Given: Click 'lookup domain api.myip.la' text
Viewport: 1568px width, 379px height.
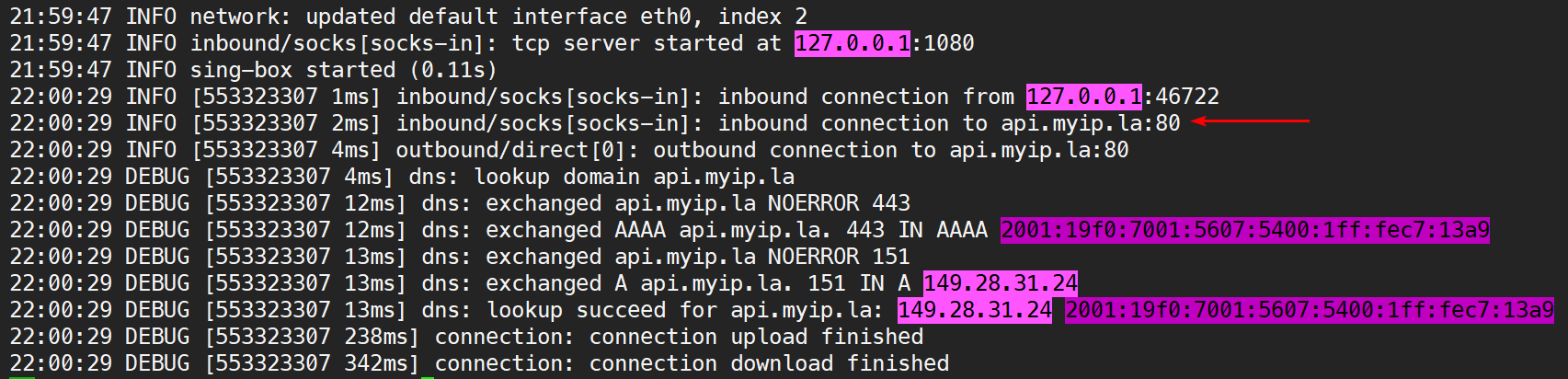Looking at the screenshot, I should pos(634,177).
